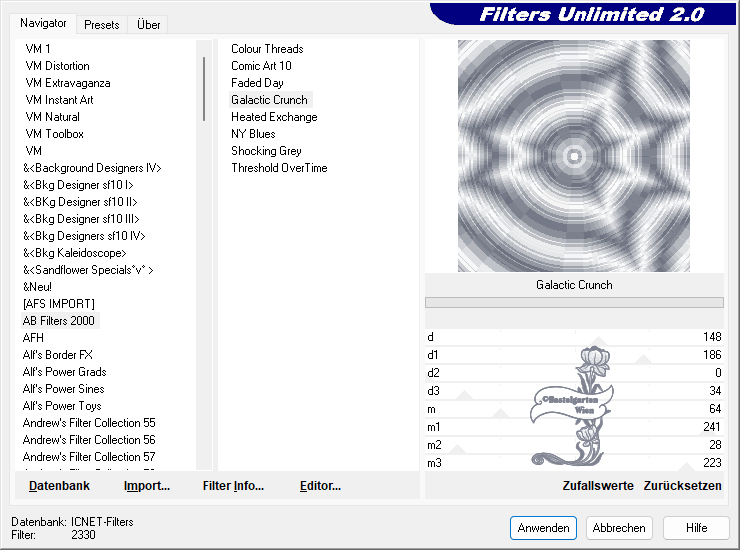This screenshot has width=740, height=550.
Task: Pick the Heated Exchange filter
Action: pos(274,117)
